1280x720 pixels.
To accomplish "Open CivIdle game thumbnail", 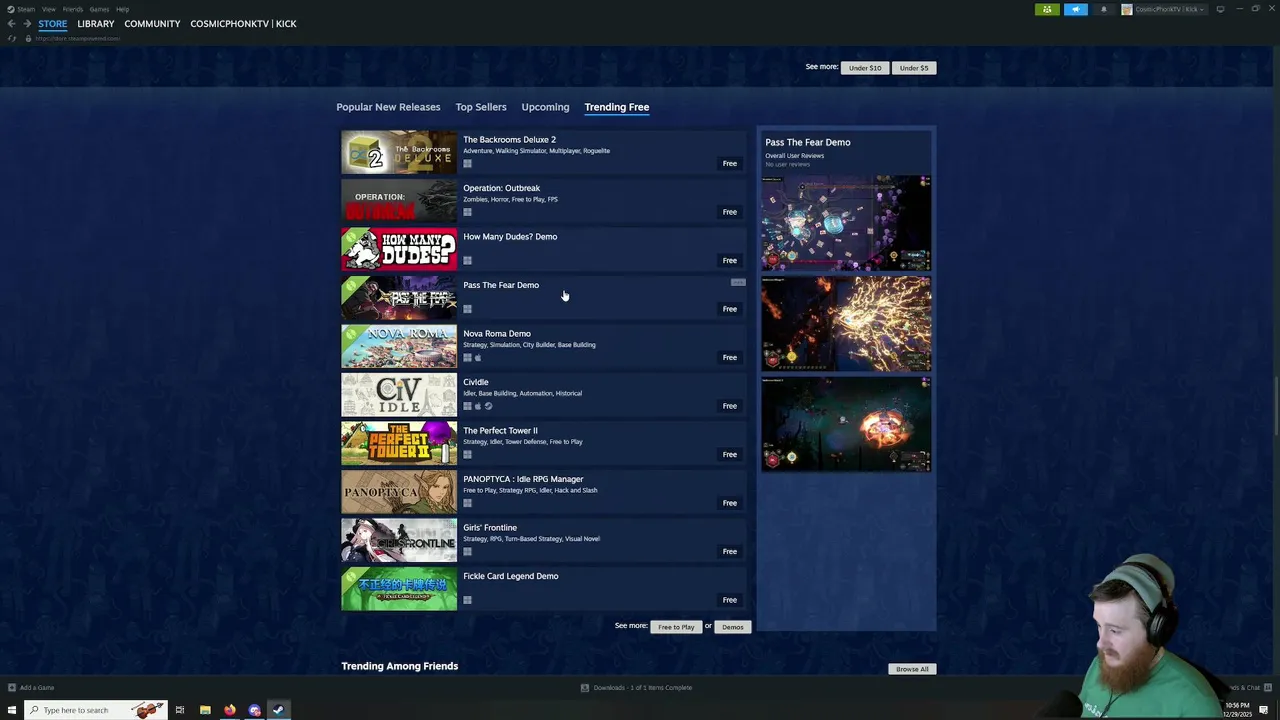I will (x=399, y=395).
